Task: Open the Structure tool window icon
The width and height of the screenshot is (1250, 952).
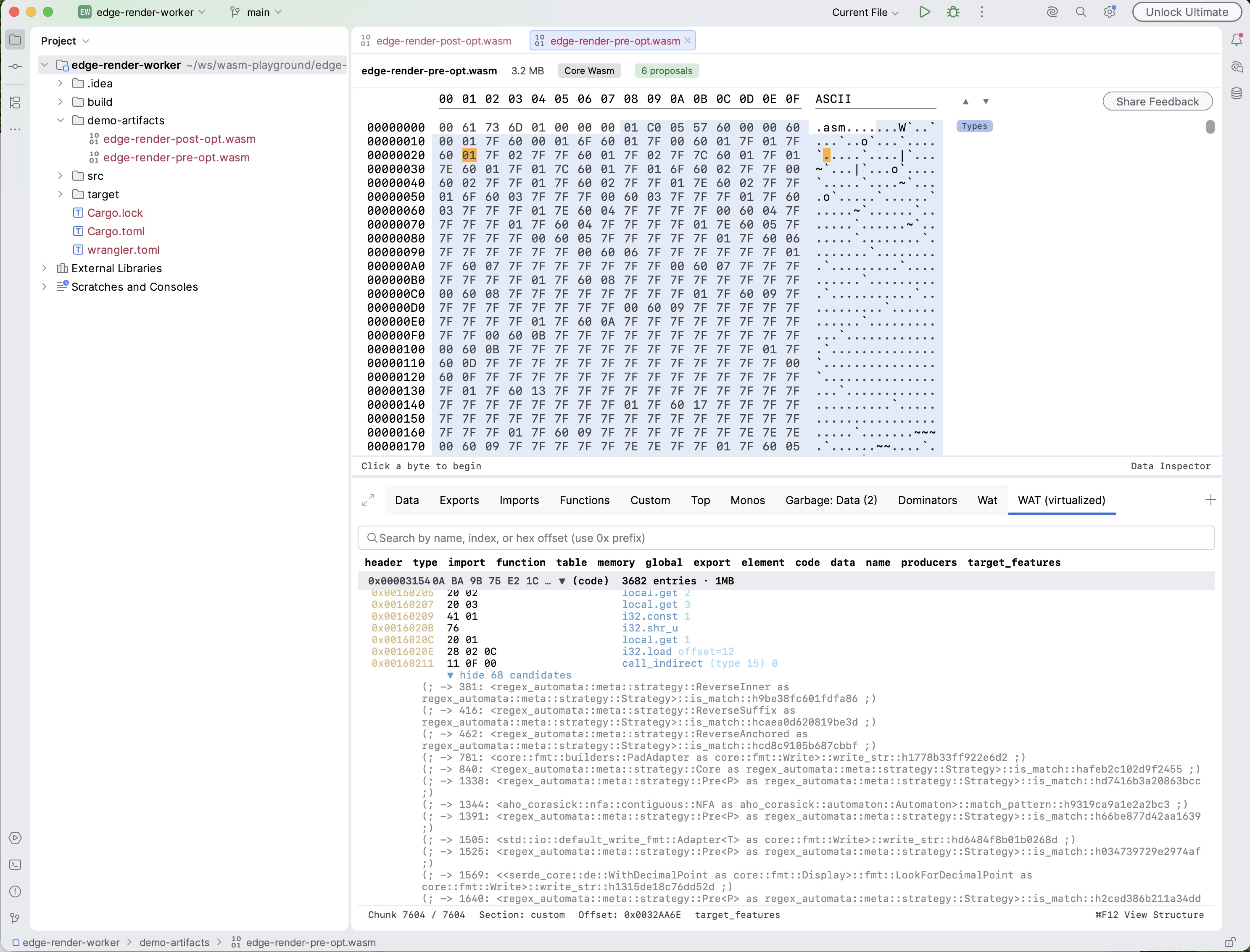Action: pos(15,103)
